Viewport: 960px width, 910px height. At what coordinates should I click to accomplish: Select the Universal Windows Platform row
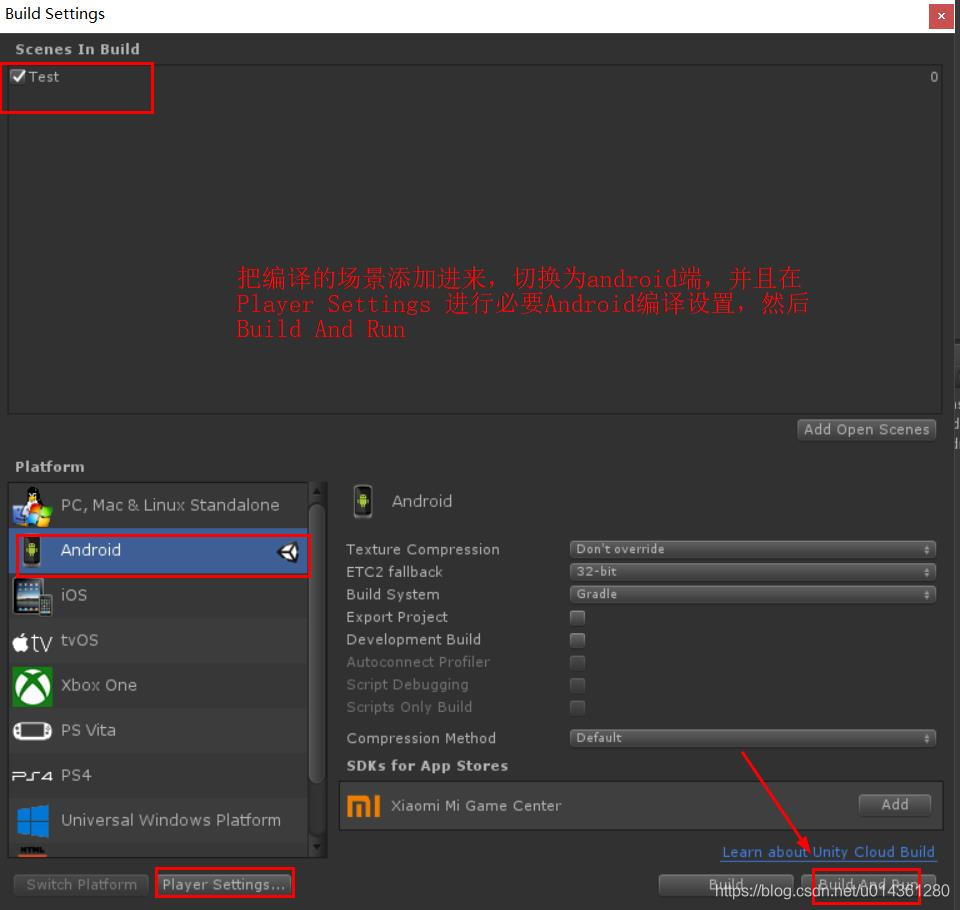(x=159, y=821)
